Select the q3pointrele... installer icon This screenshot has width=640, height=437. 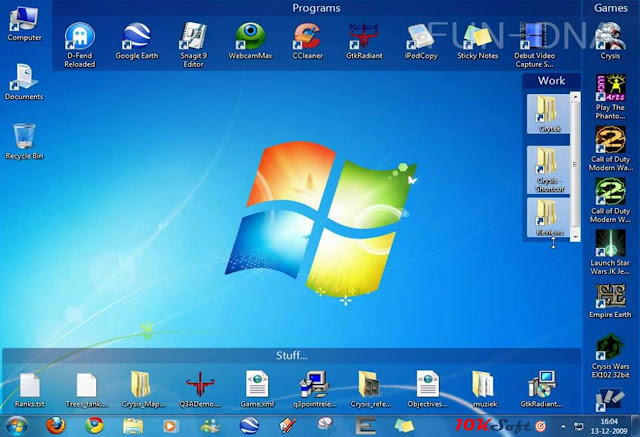[314, 390]
